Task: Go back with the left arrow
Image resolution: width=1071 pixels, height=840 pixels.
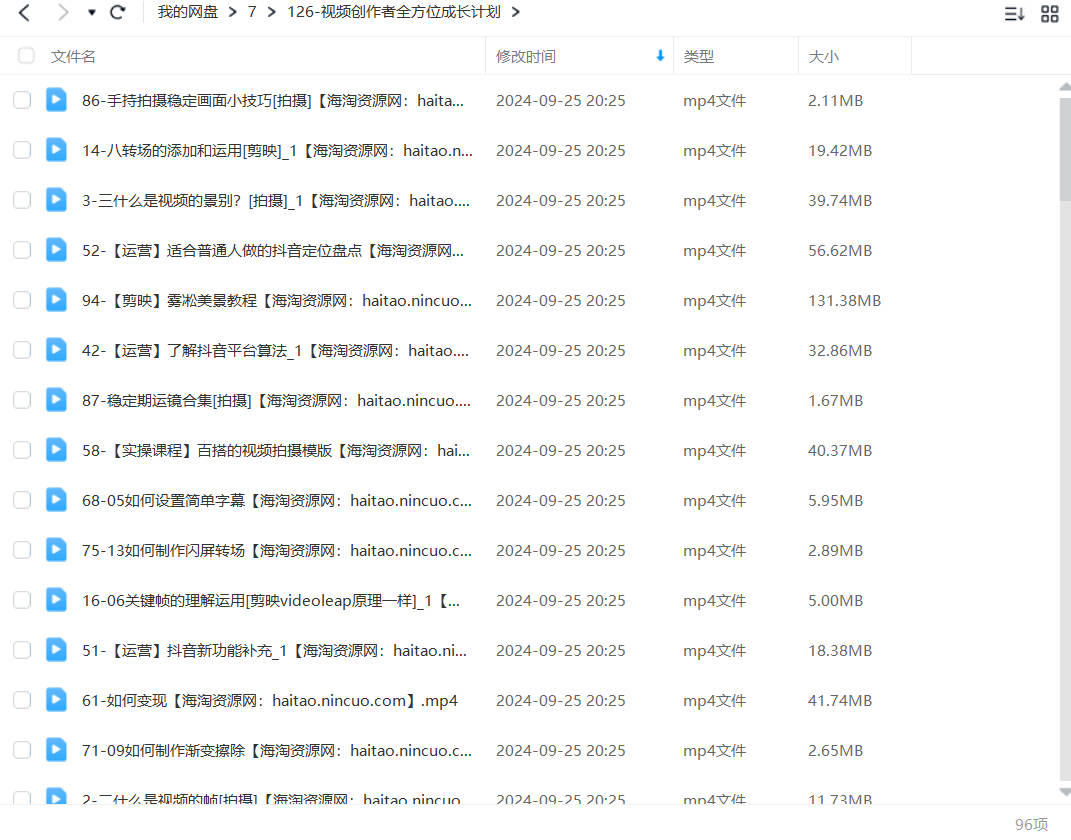Action: pos(25,12)
